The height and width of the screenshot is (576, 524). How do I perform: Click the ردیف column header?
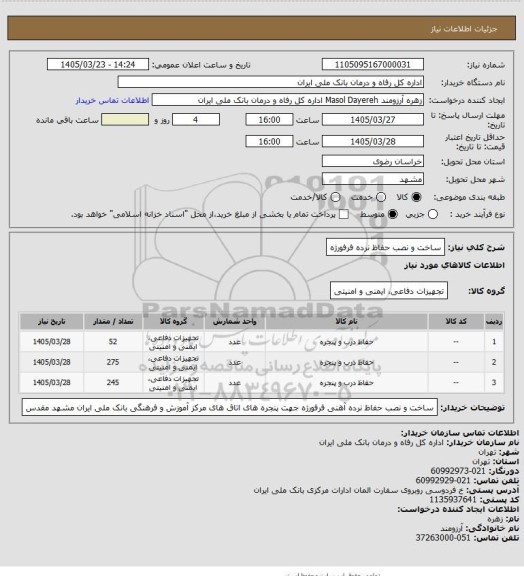tap(494, 321)
